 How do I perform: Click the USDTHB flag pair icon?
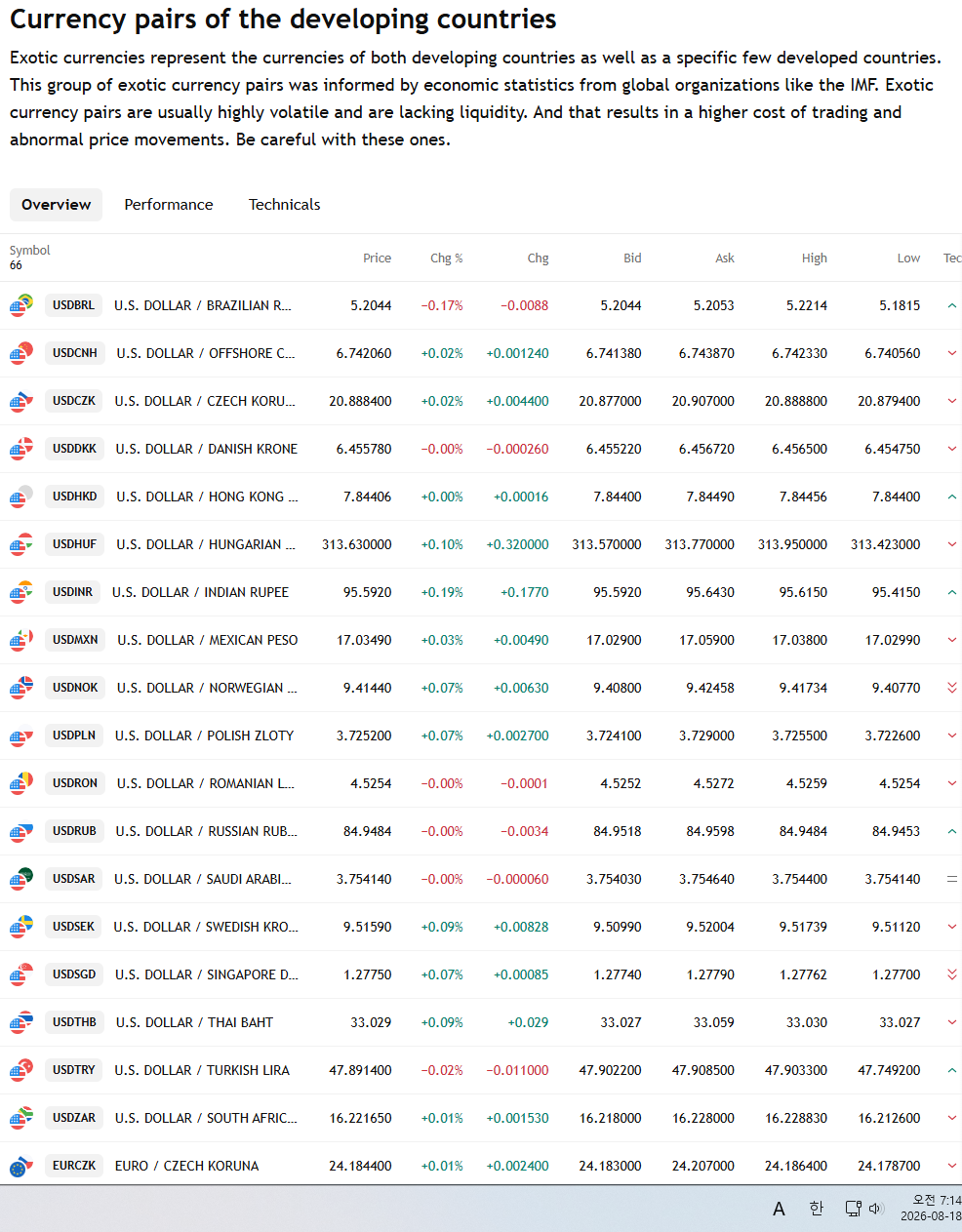[x=21, y=1022]
